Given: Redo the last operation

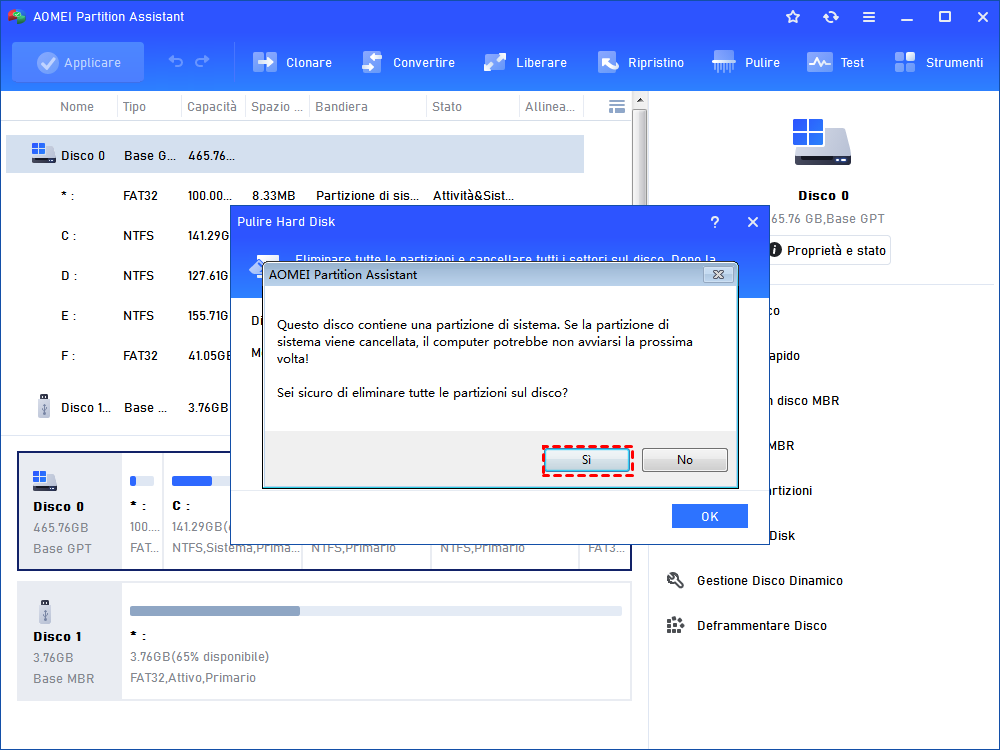Looking at the screenshot, I should [202, 61].
